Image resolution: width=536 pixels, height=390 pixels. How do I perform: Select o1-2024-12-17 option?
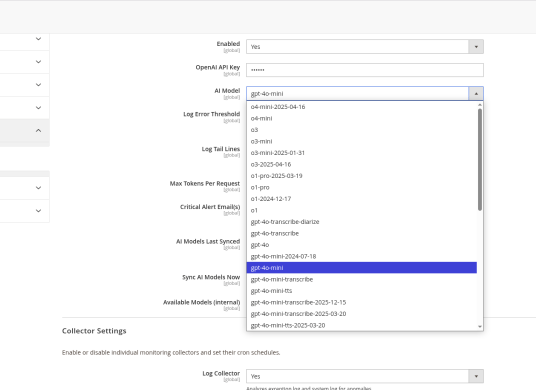click(x=362, y=199)
